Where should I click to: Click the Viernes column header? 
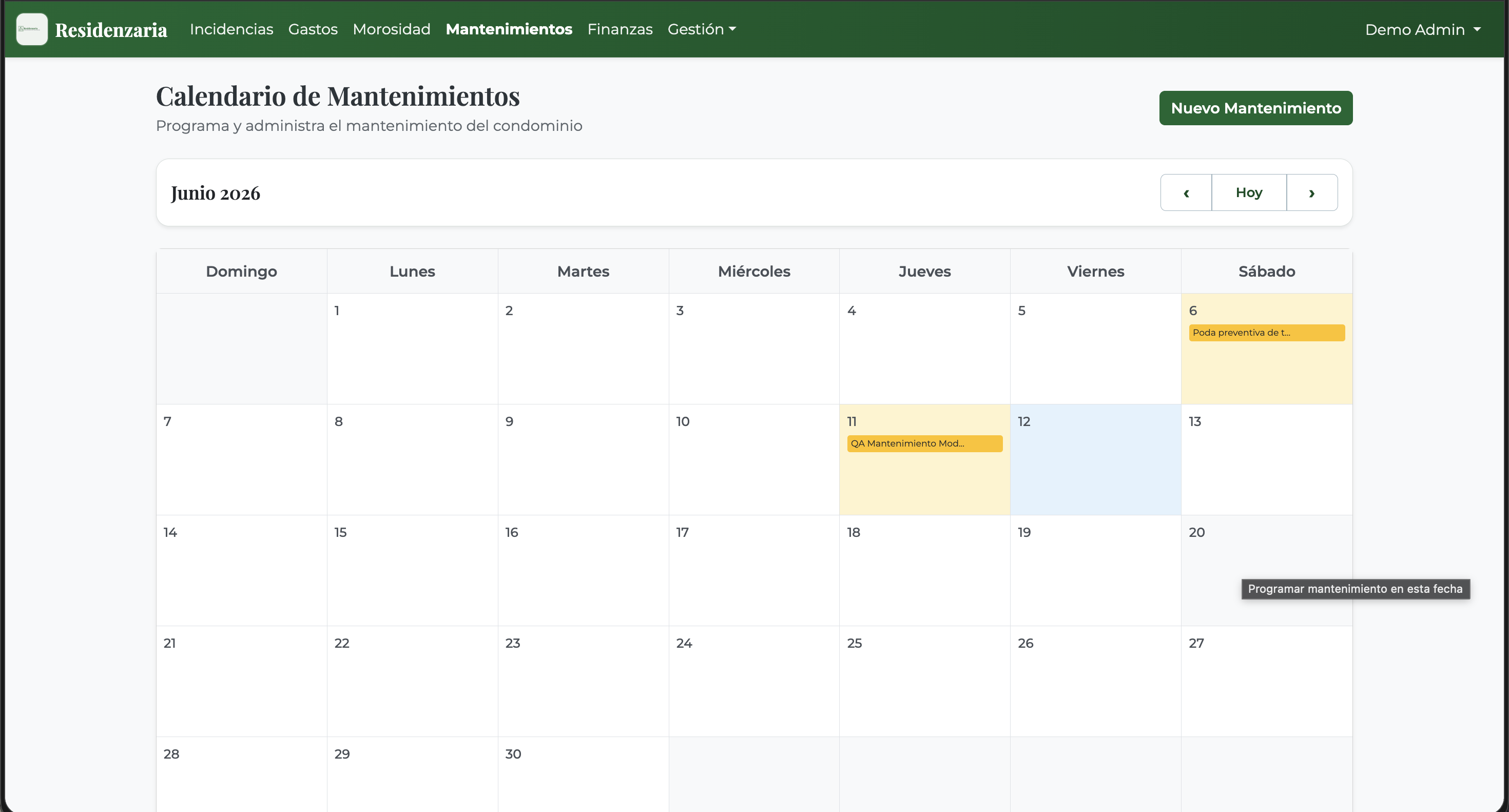1095,271
